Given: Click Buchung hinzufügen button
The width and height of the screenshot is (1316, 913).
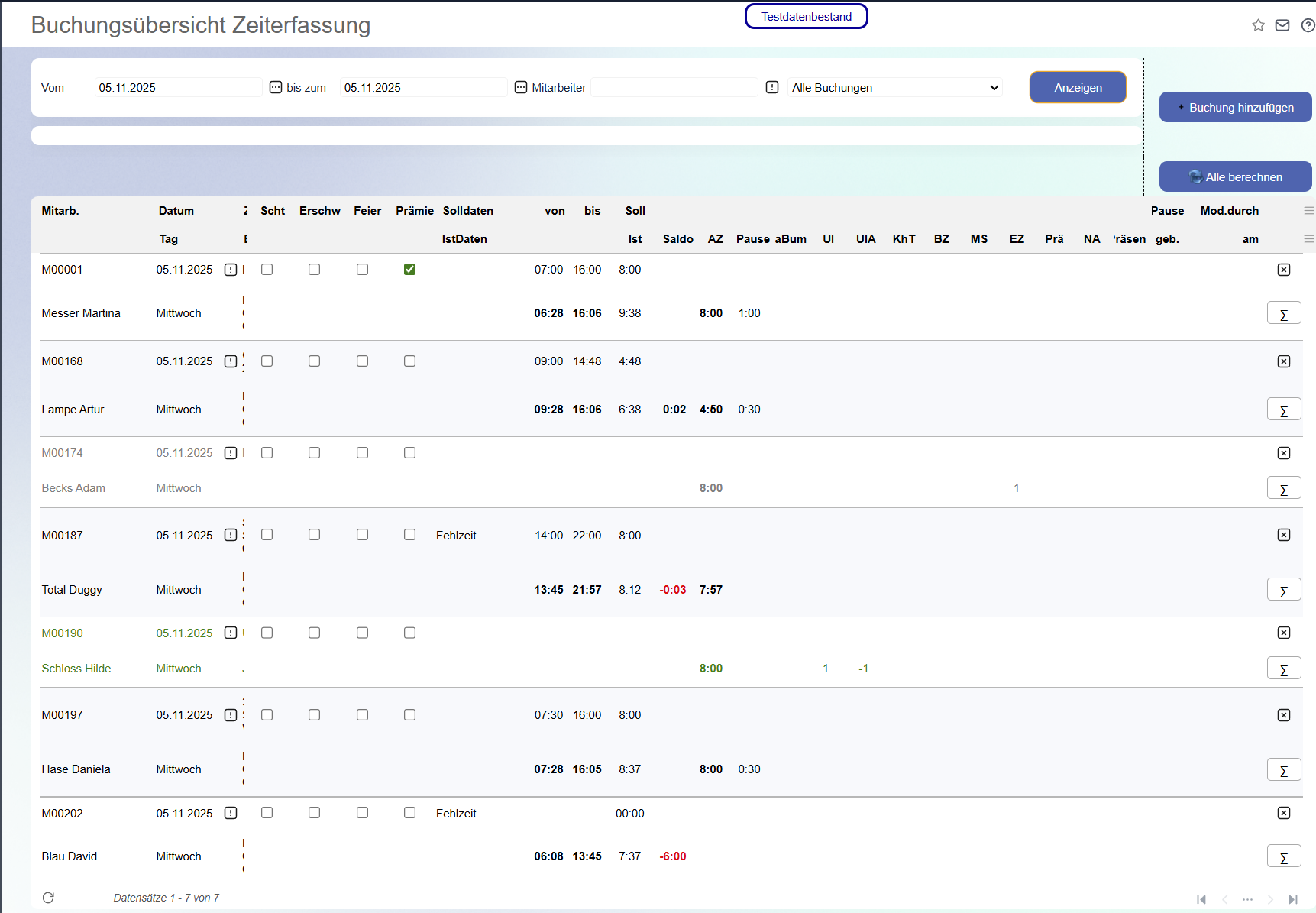Looking at the screenshot, I should coord(1235,108).
